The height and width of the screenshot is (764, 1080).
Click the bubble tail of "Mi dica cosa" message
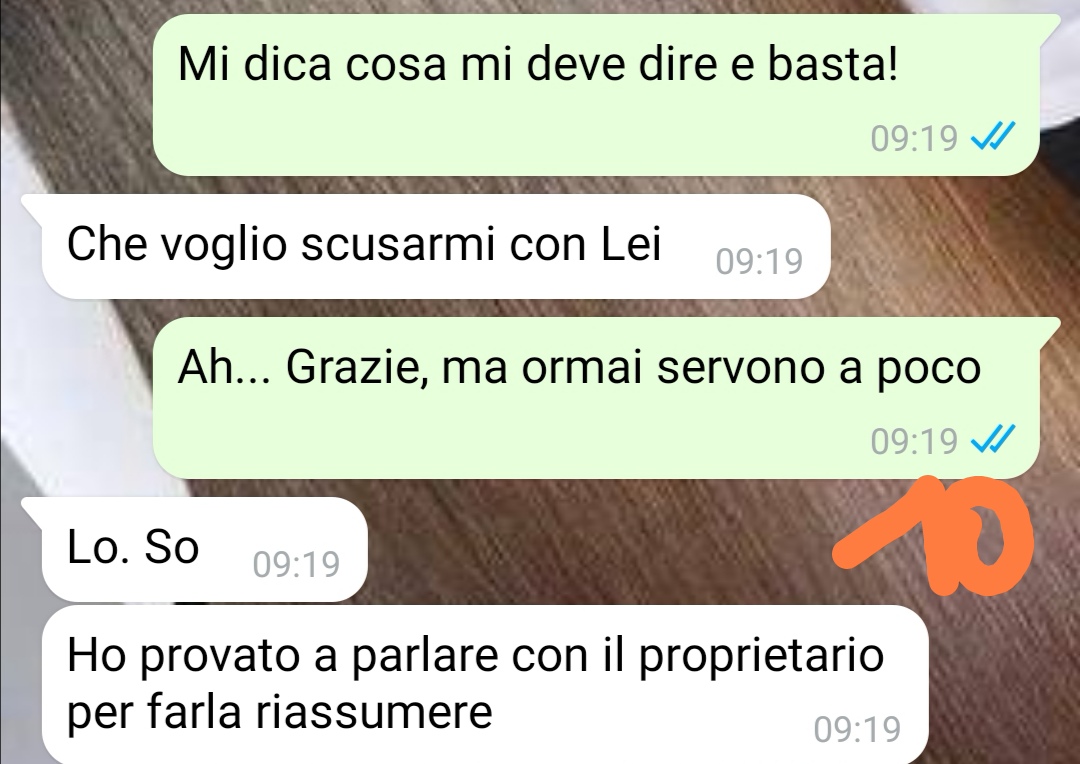click(x=1050, y=28)
